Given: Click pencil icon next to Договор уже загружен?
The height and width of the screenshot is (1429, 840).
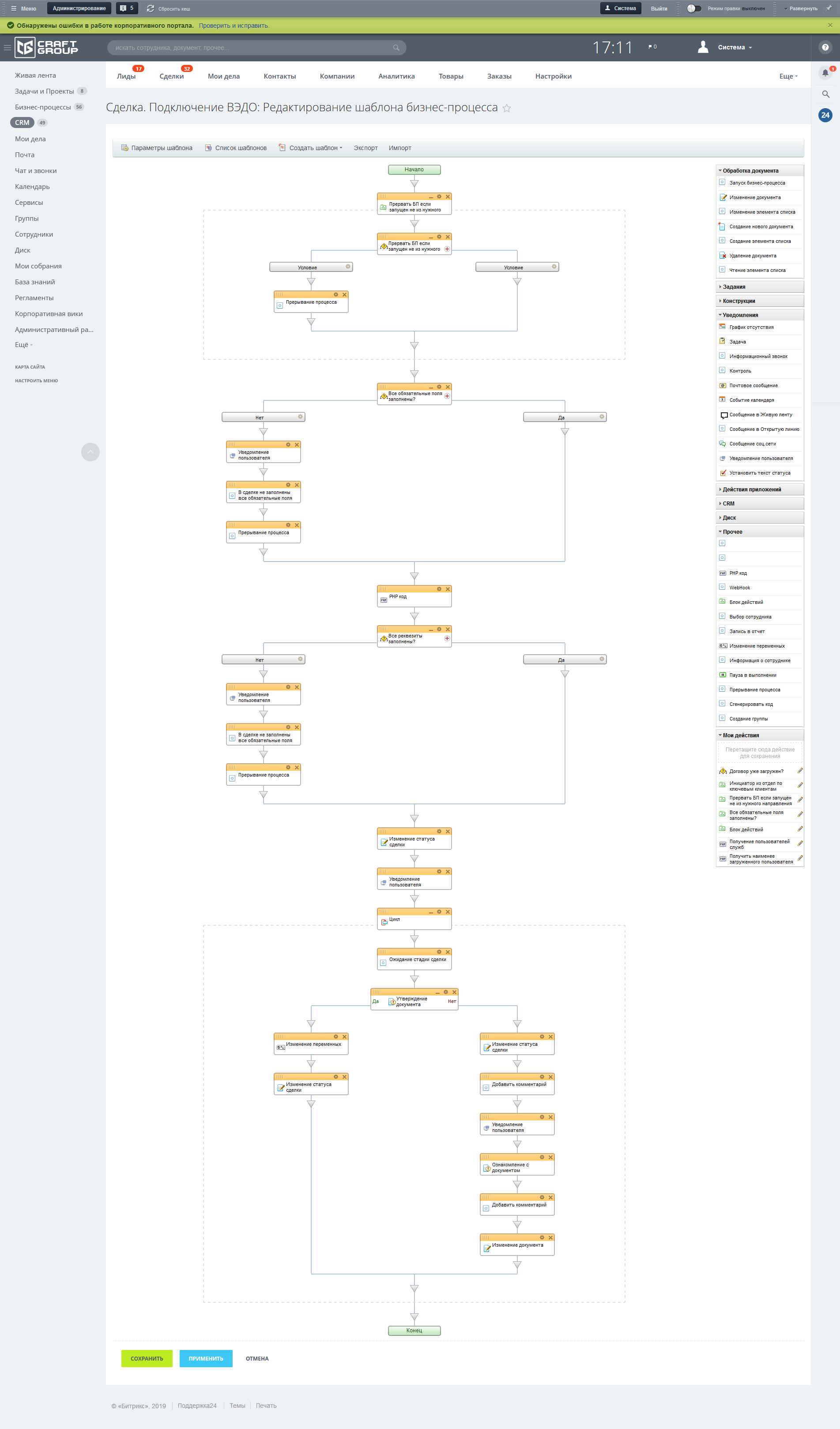Looking at the screenshot, I should point(800,771).
